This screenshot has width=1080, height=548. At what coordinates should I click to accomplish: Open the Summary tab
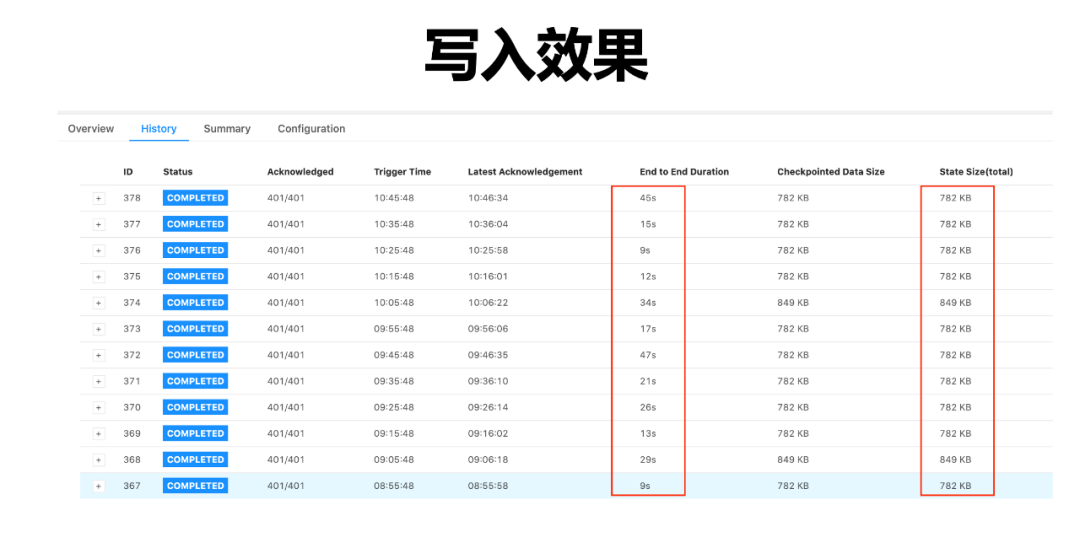(x=227, y=129)
